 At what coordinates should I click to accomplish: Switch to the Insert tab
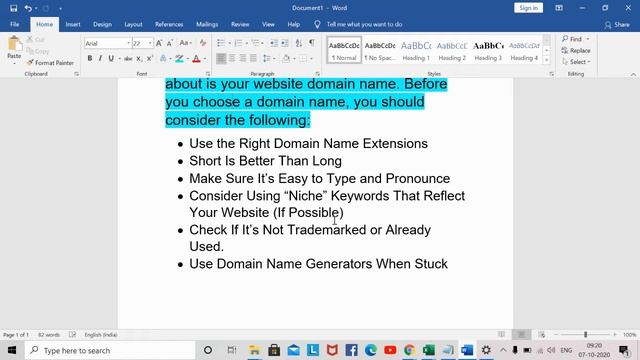[x=73, y=24]
